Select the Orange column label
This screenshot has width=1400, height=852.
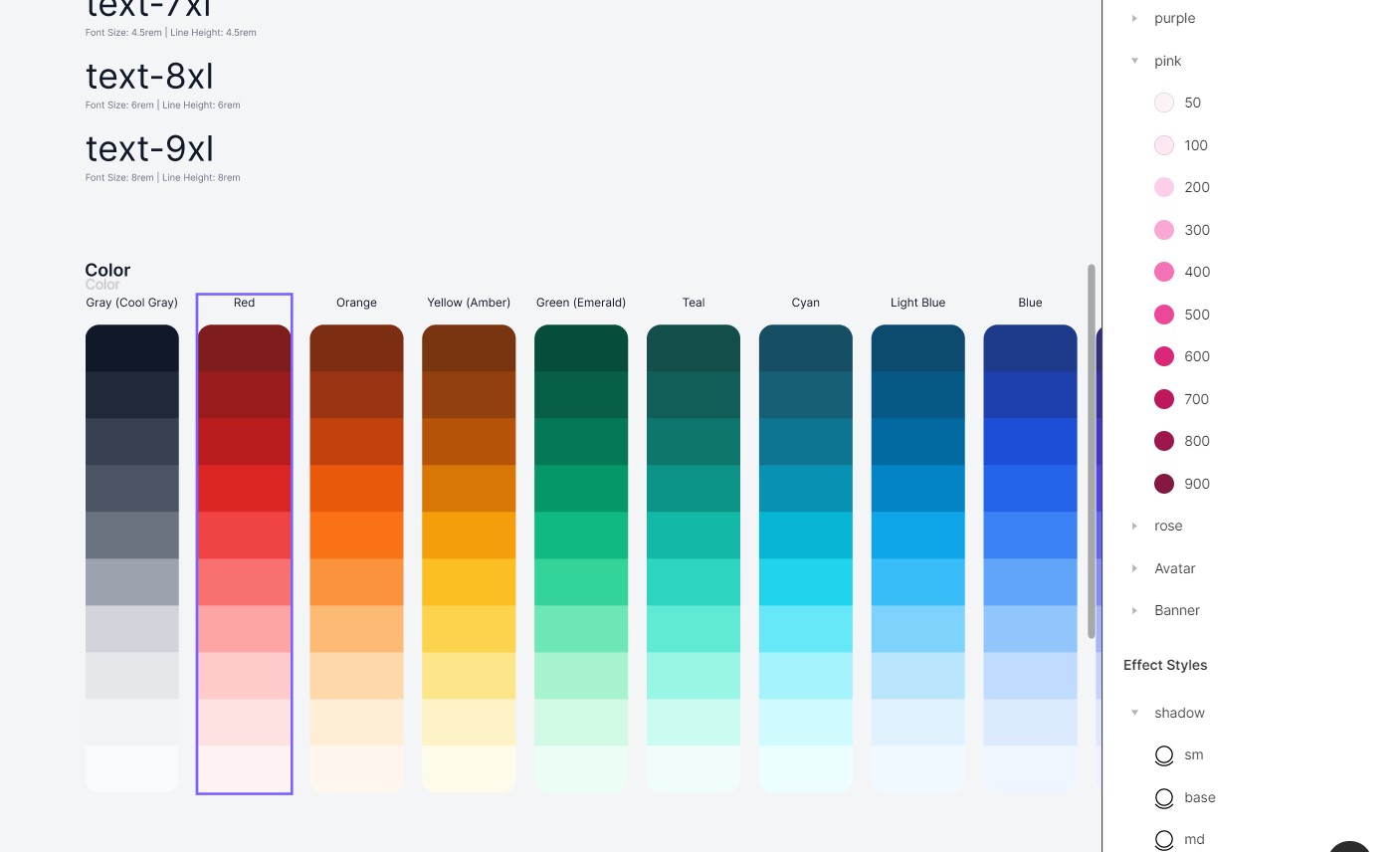[x=356, y=303]
